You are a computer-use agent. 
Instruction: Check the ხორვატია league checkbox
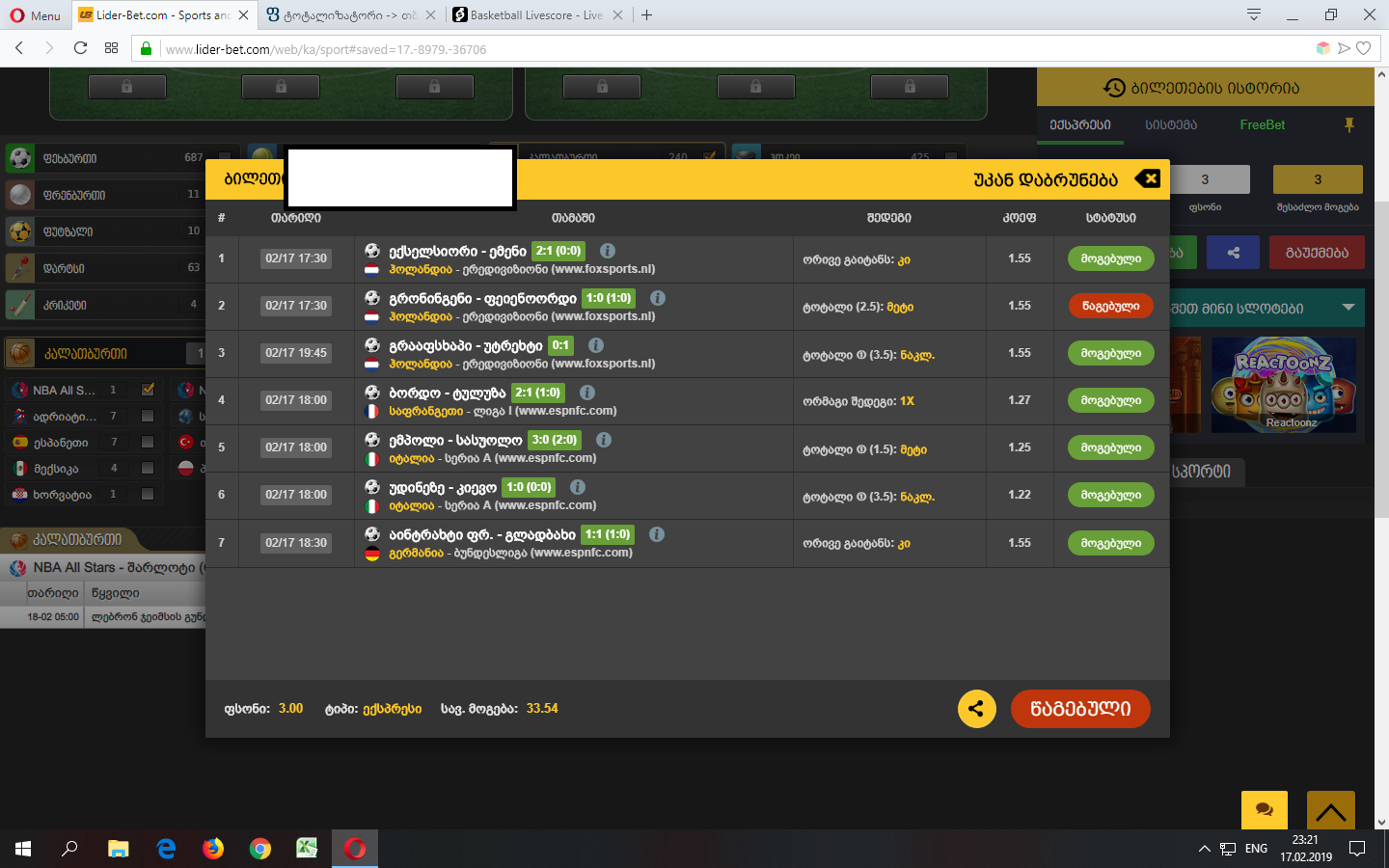pos(148,494)
